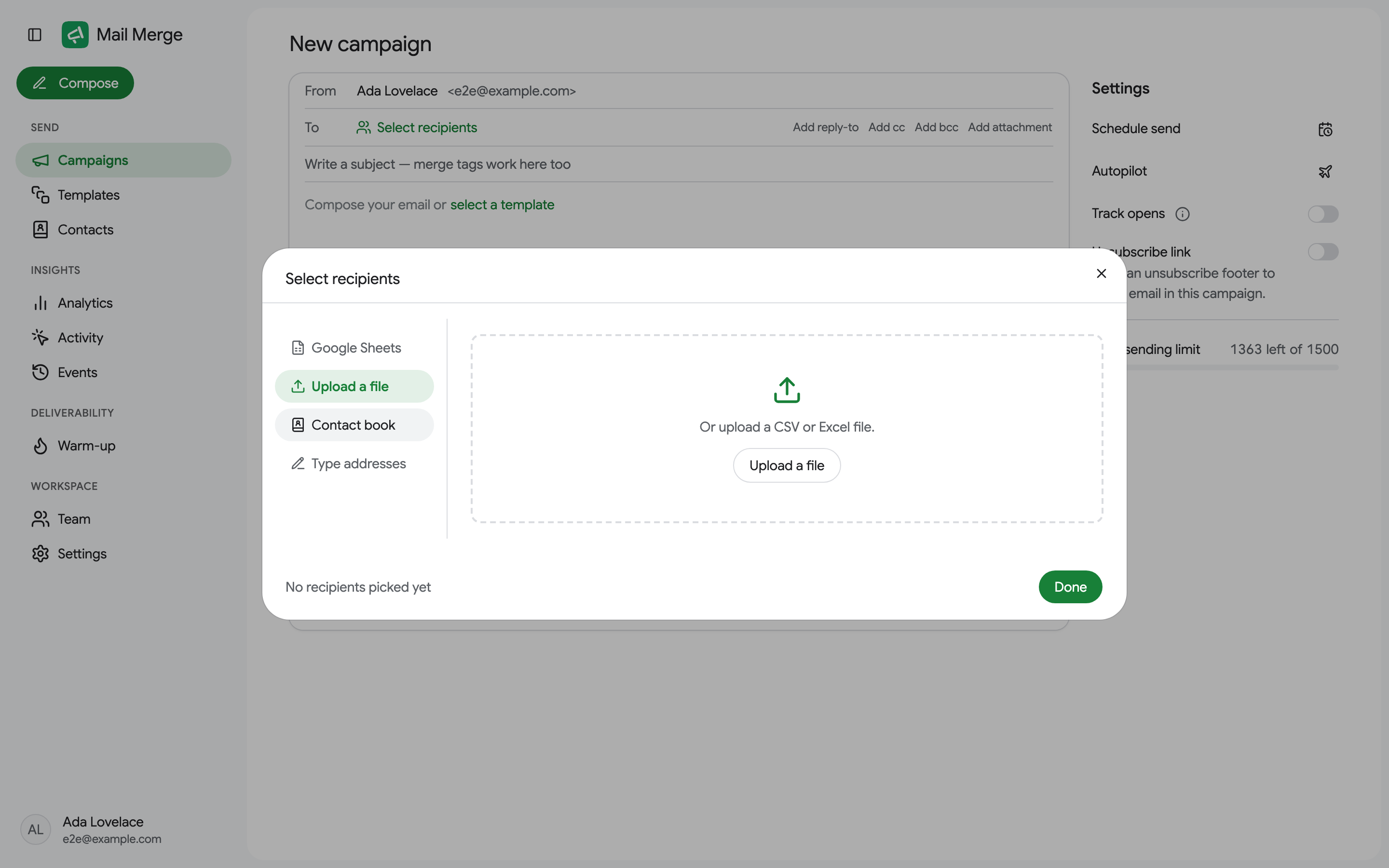Open Autopilot via the plane icon

point(1325,172)
